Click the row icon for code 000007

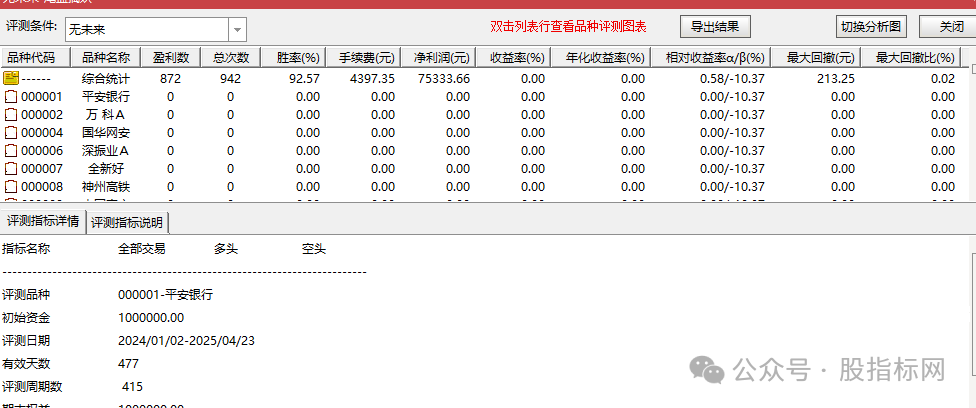[x=11, y=169]
